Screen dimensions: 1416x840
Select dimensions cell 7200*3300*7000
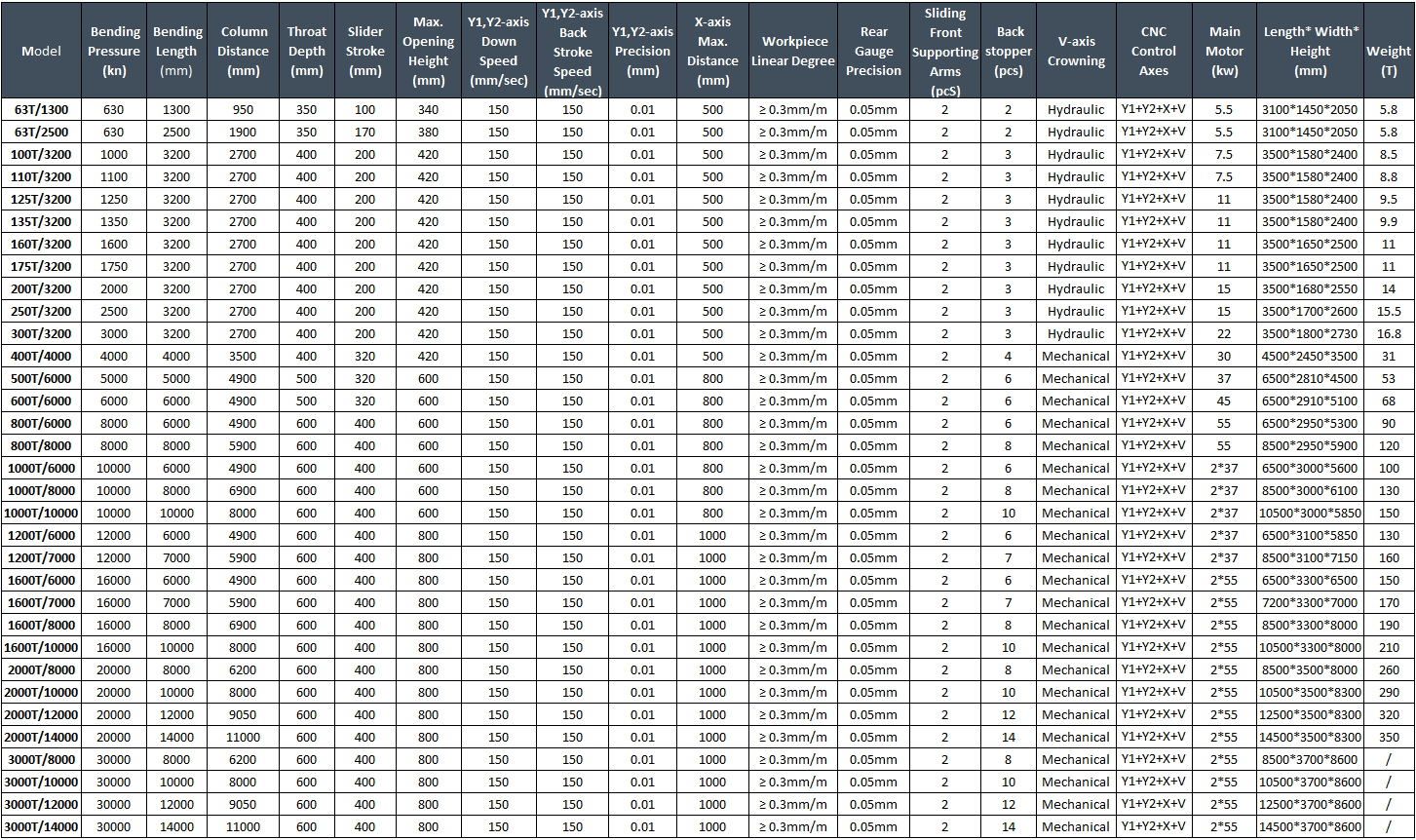tap(1310, 603)
